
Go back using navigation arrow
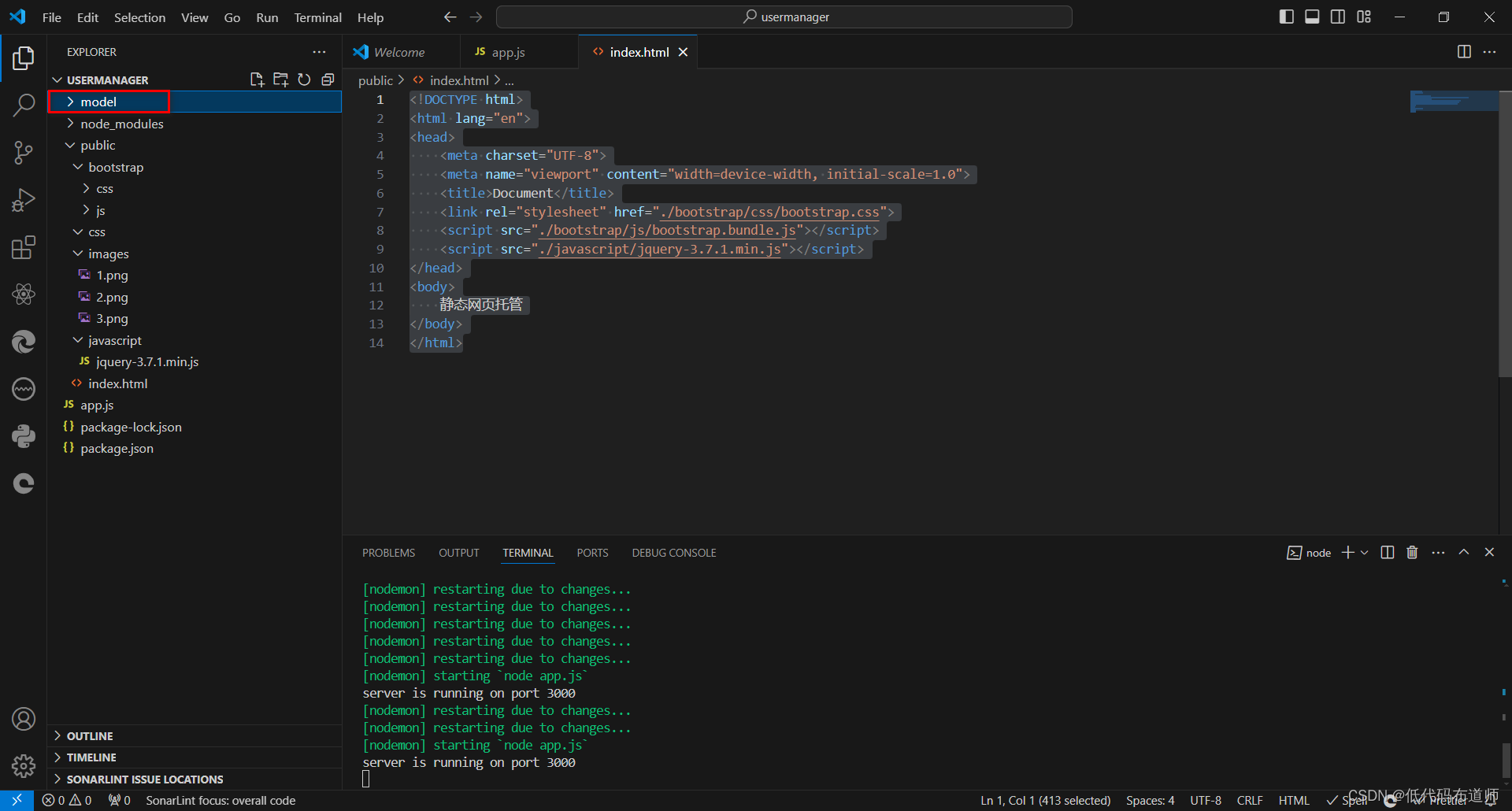point(450,17)
